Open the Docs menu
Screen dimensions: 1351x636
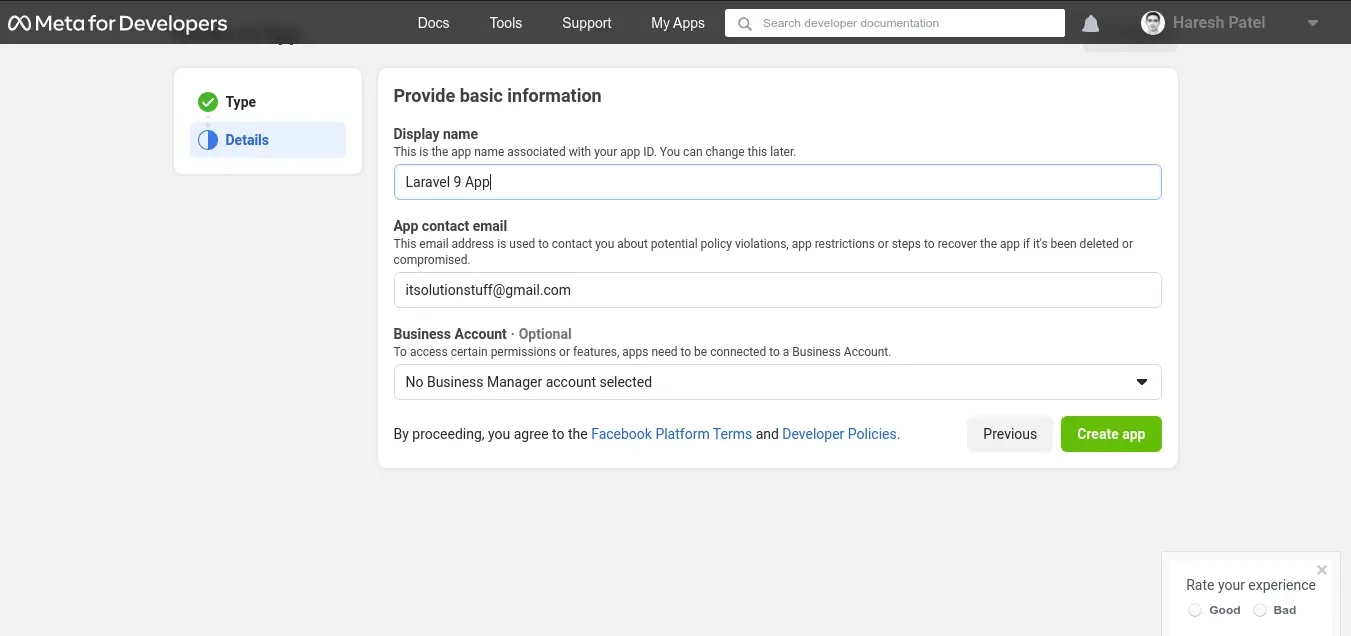point(433,23)
